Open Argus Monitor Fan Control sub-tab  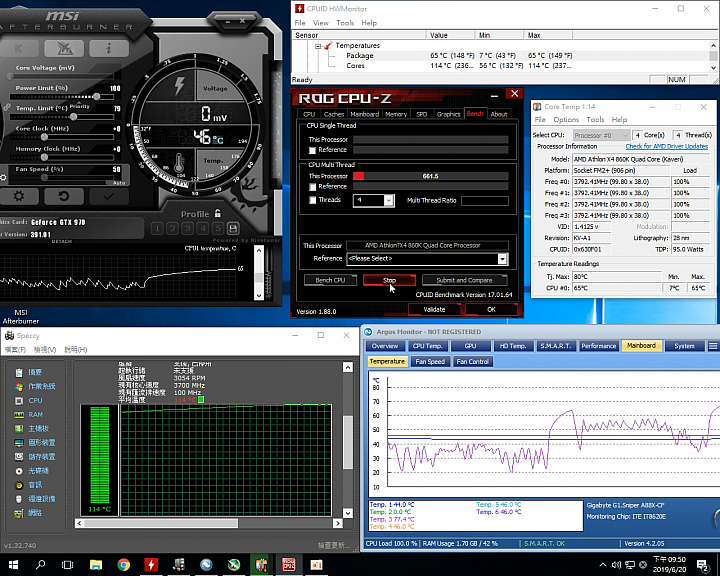[472, 361]
